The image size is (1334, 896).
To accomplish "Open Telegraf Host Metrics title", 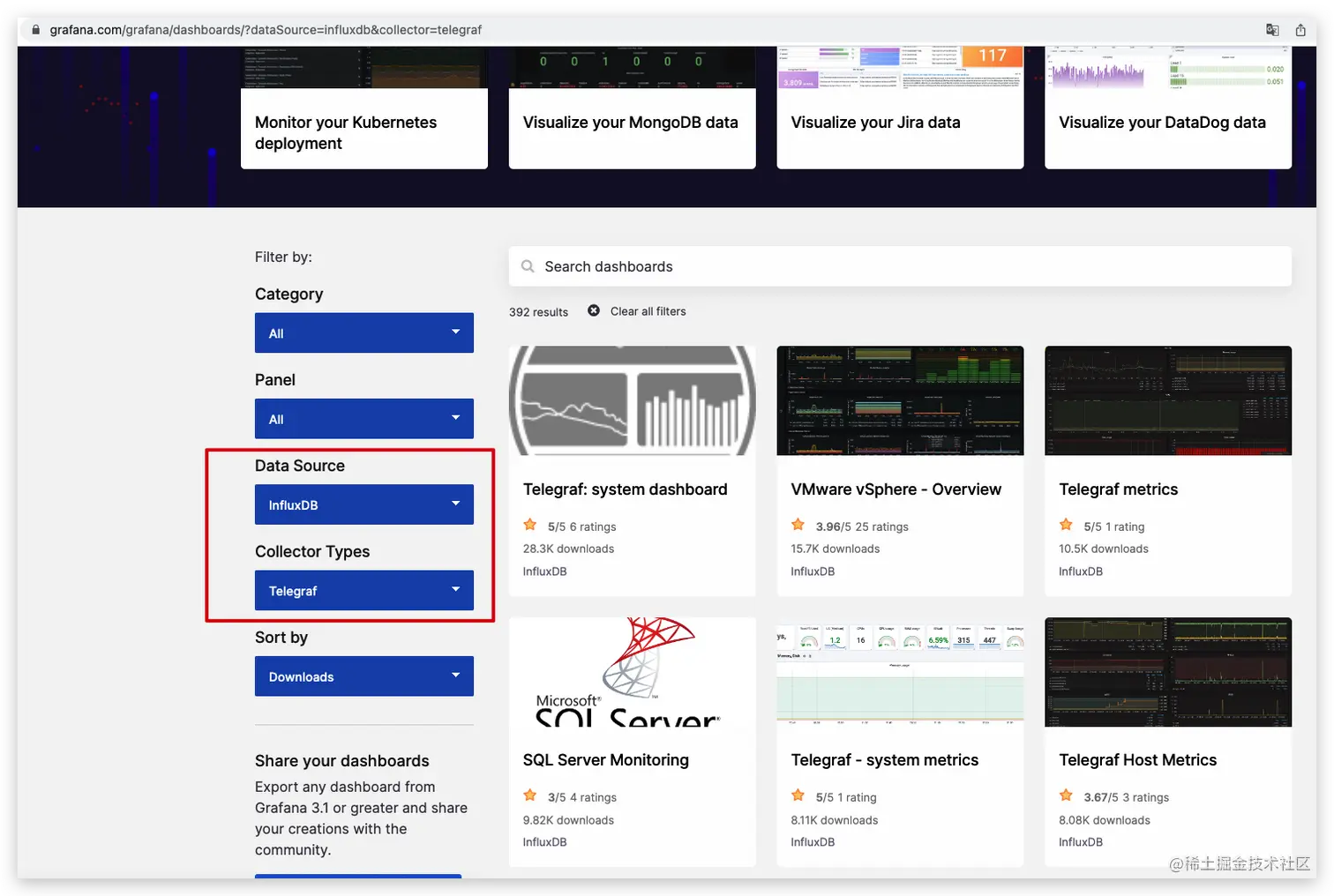I will coord(1137,760).
